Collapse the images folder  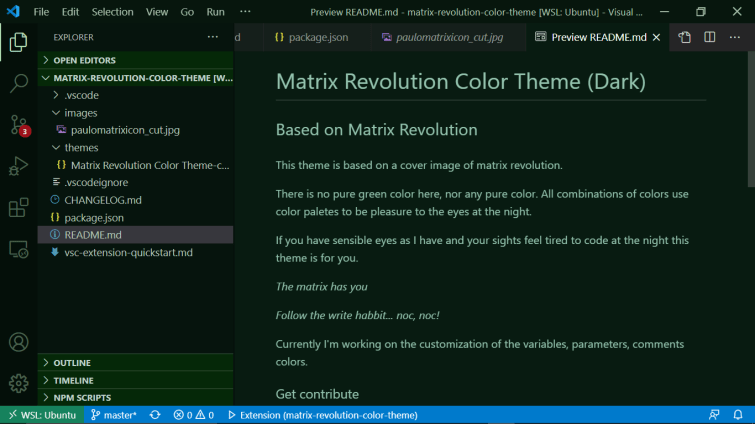click(136, 113)
